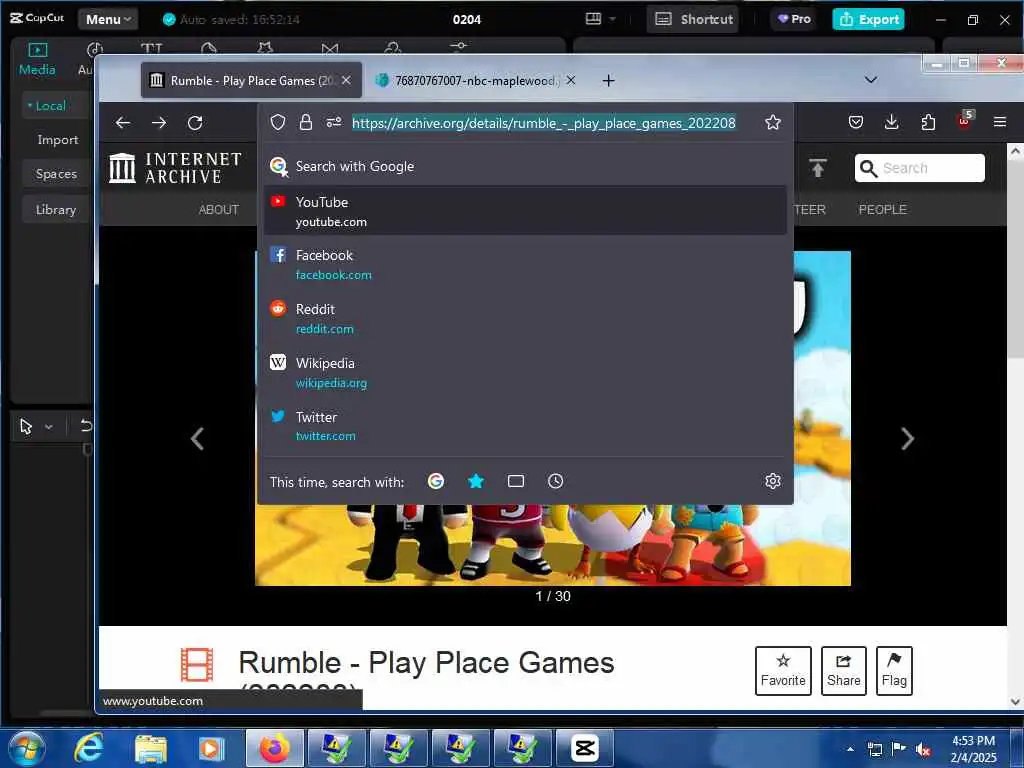Search this time with Google icon
Viewport: 1024px width, 768px height.
436,481
